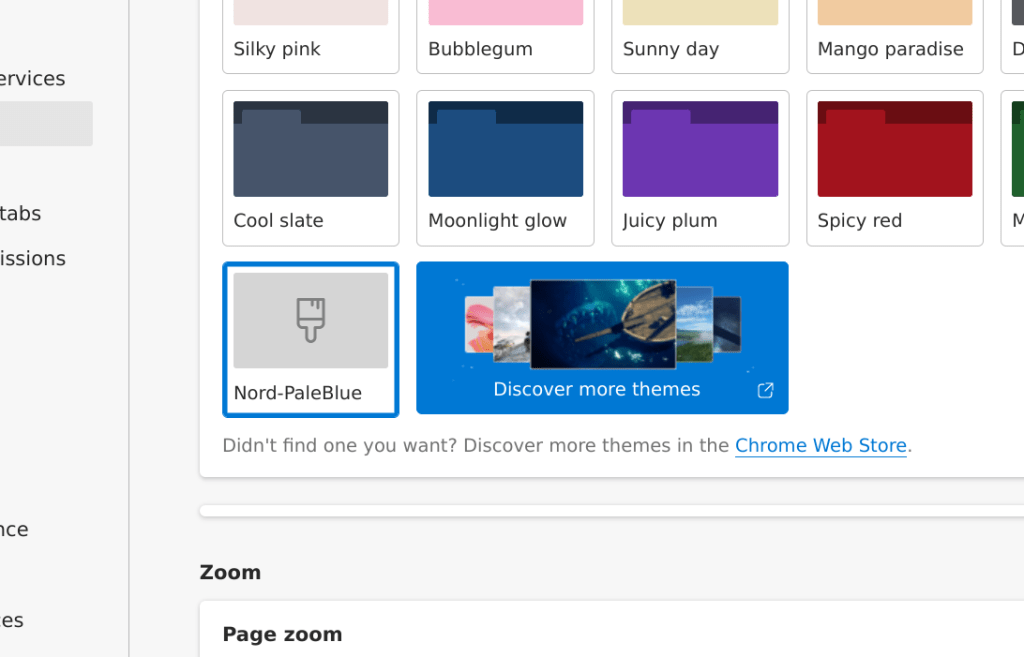The image size is (1024, 657).
Task: Open sidebar item ending in "tabs"
Action: [x=21, y=213]
